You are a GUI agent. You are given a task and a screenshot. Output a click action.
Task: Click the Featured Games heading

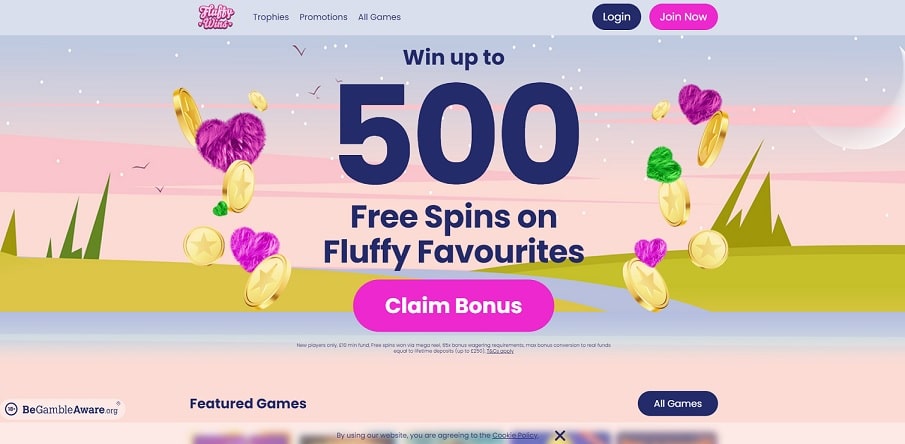pyautogui.click(x=248, y=404)
